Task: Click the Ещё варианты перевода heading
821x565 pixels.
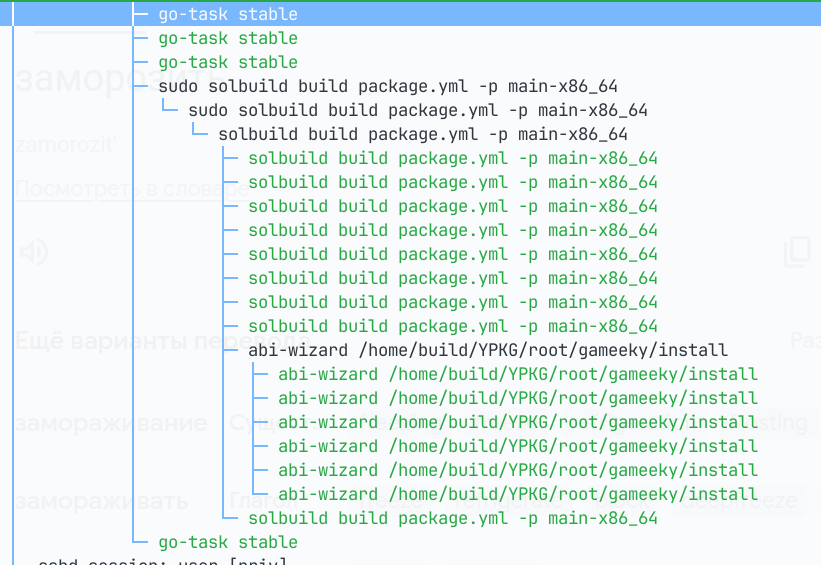Action: 130,340
